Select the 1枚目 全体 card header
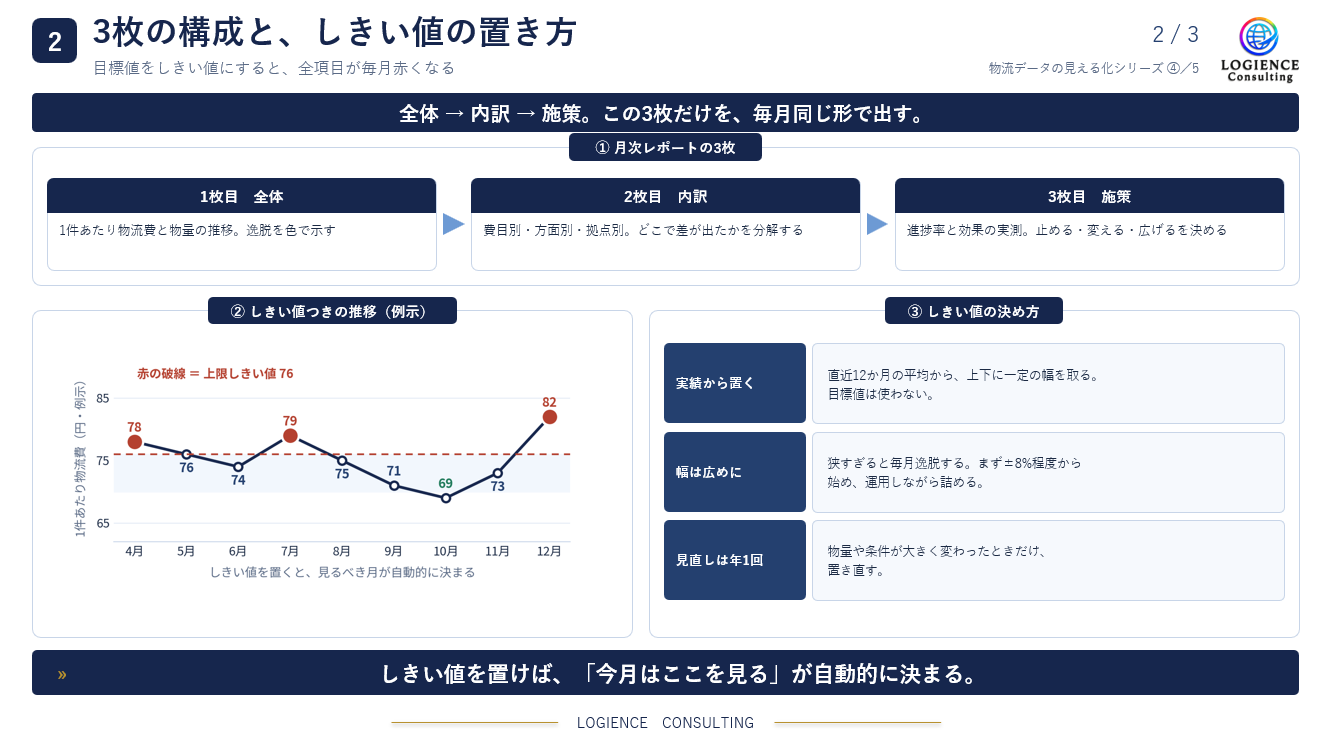Screen dimensions: 1330x748 pyautogui.click(x=242, y=196)
